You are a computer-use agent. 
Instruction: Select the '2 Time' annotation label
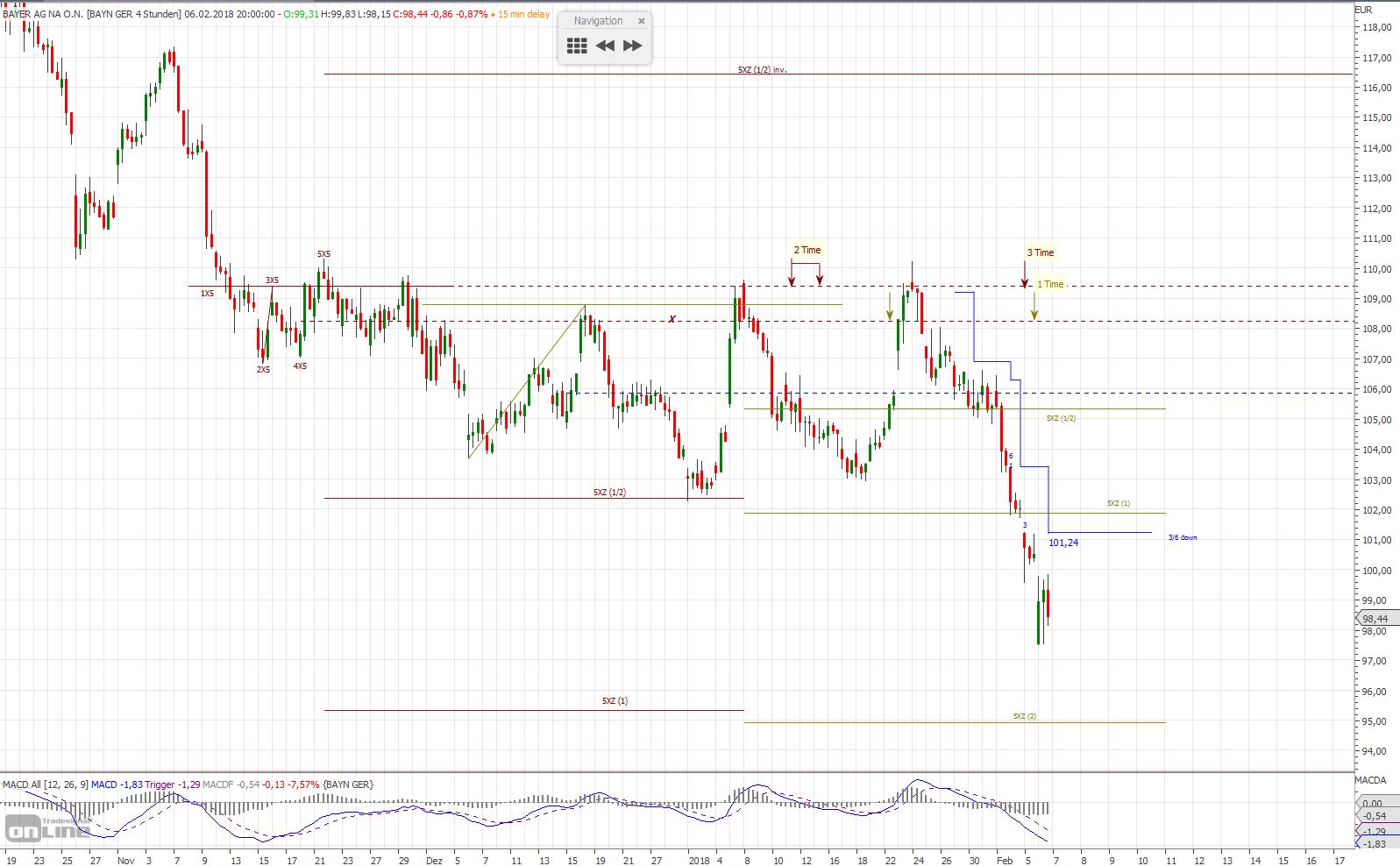807,251
